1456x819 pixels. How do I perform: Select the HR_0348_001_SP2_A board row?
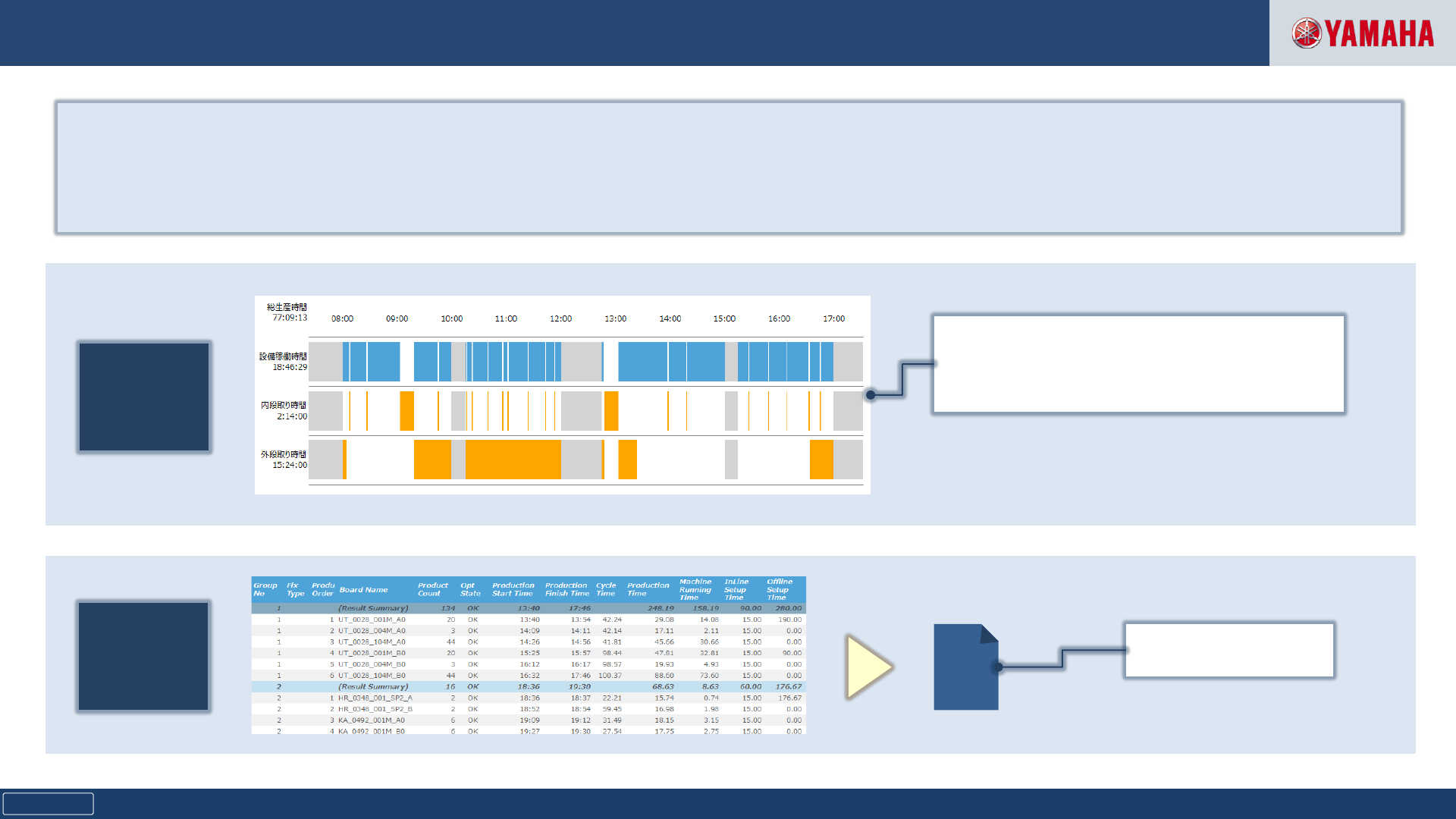coord(375,698)
